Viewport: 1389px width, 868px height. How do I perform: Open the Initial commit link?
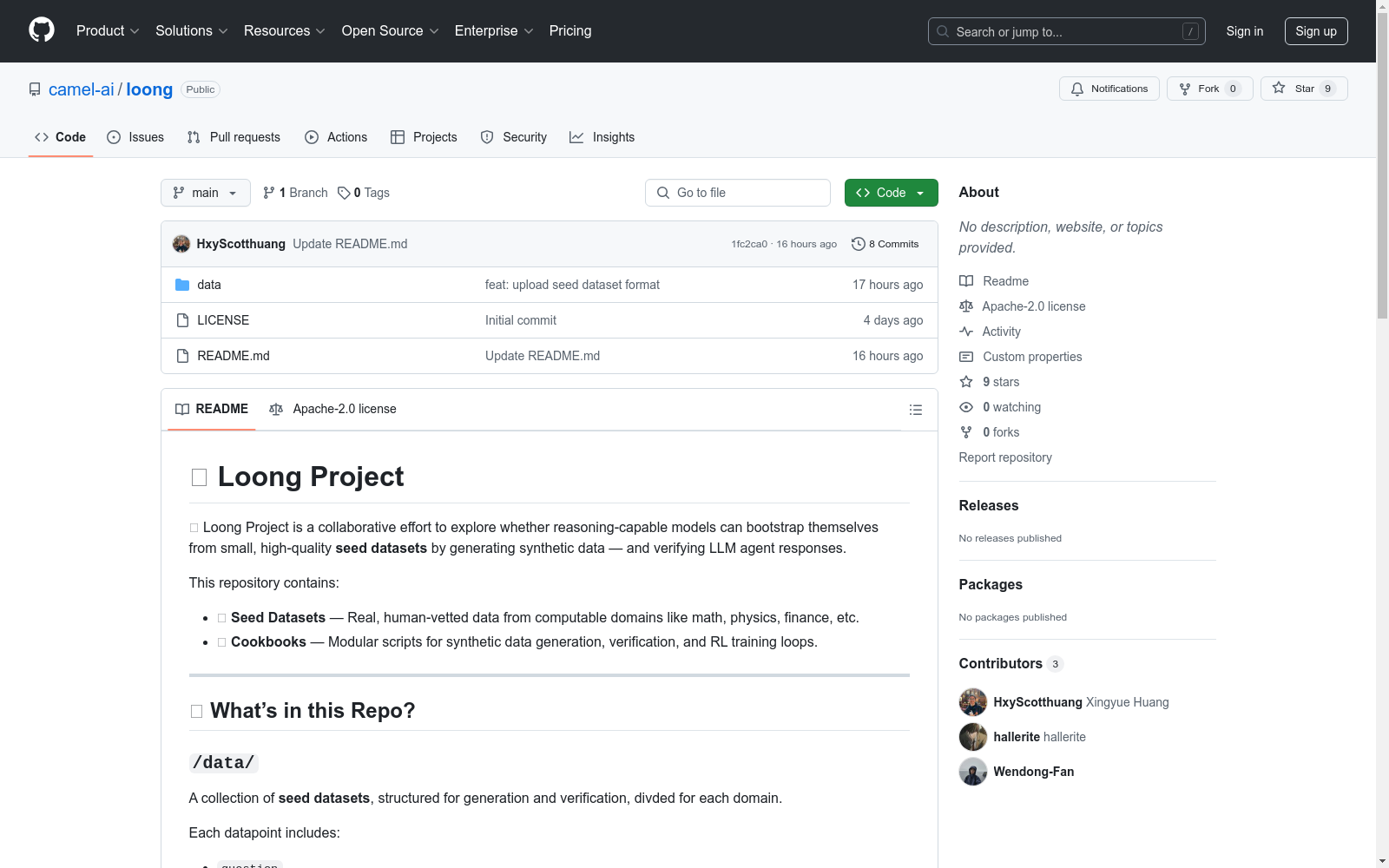pos(521,320)
